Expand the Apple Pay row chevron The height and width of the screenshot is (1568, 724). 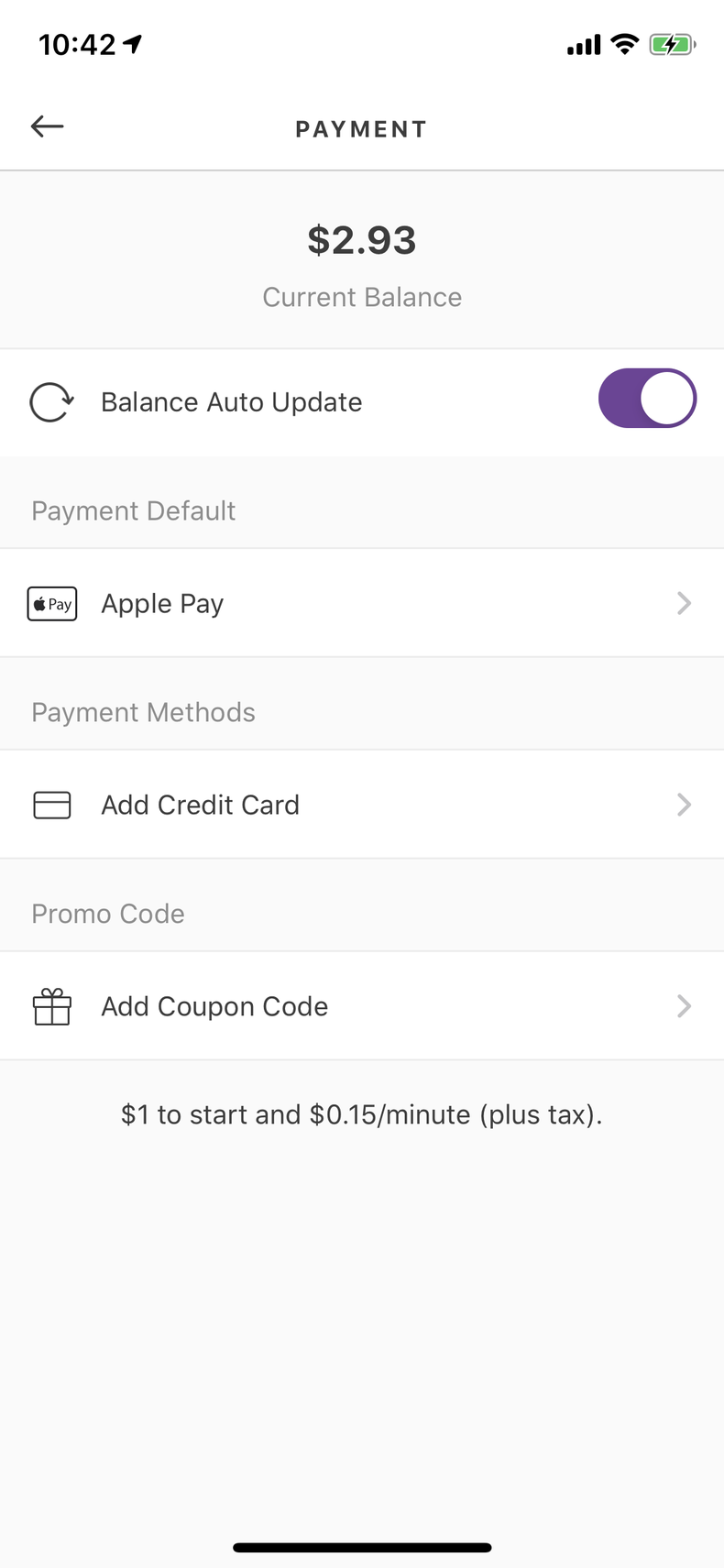[x=684, y=603]
